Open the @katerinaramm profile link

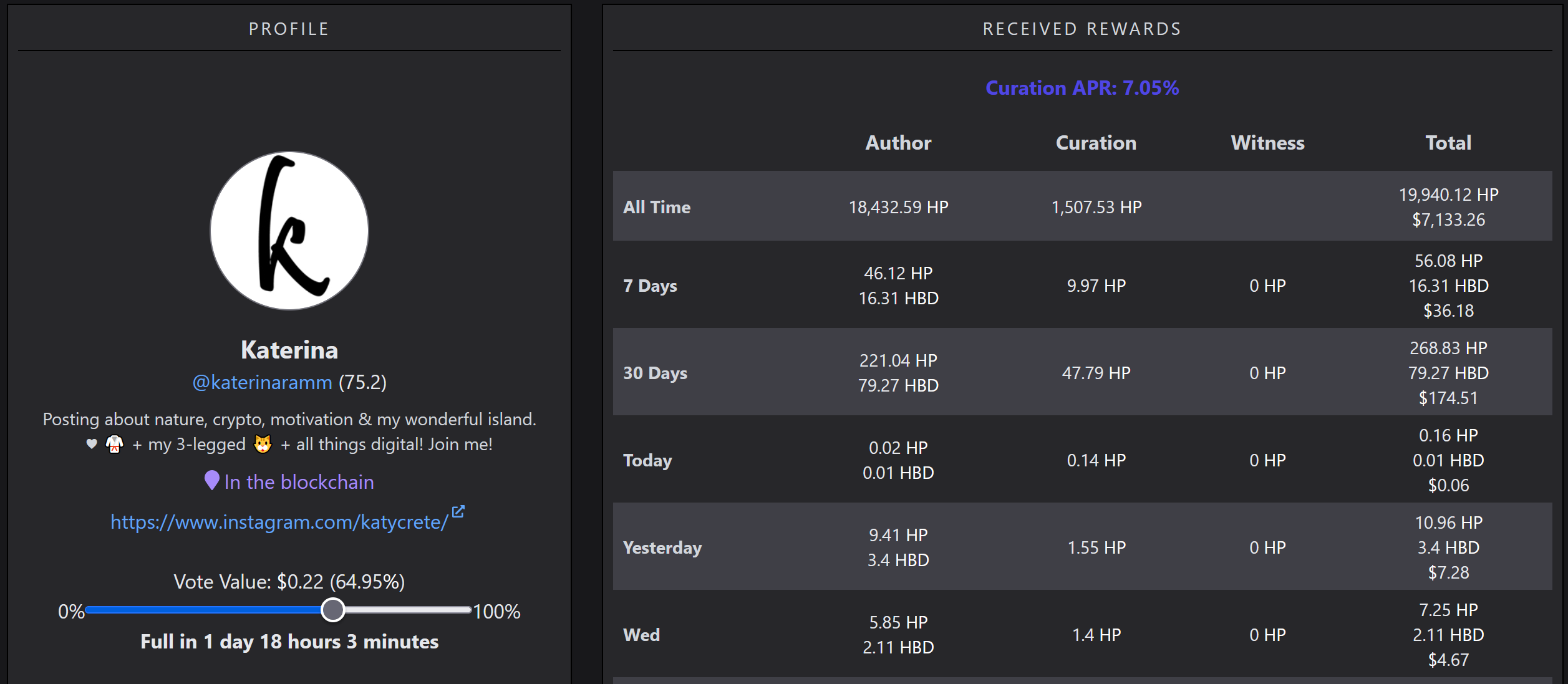[x=262, y=382]
